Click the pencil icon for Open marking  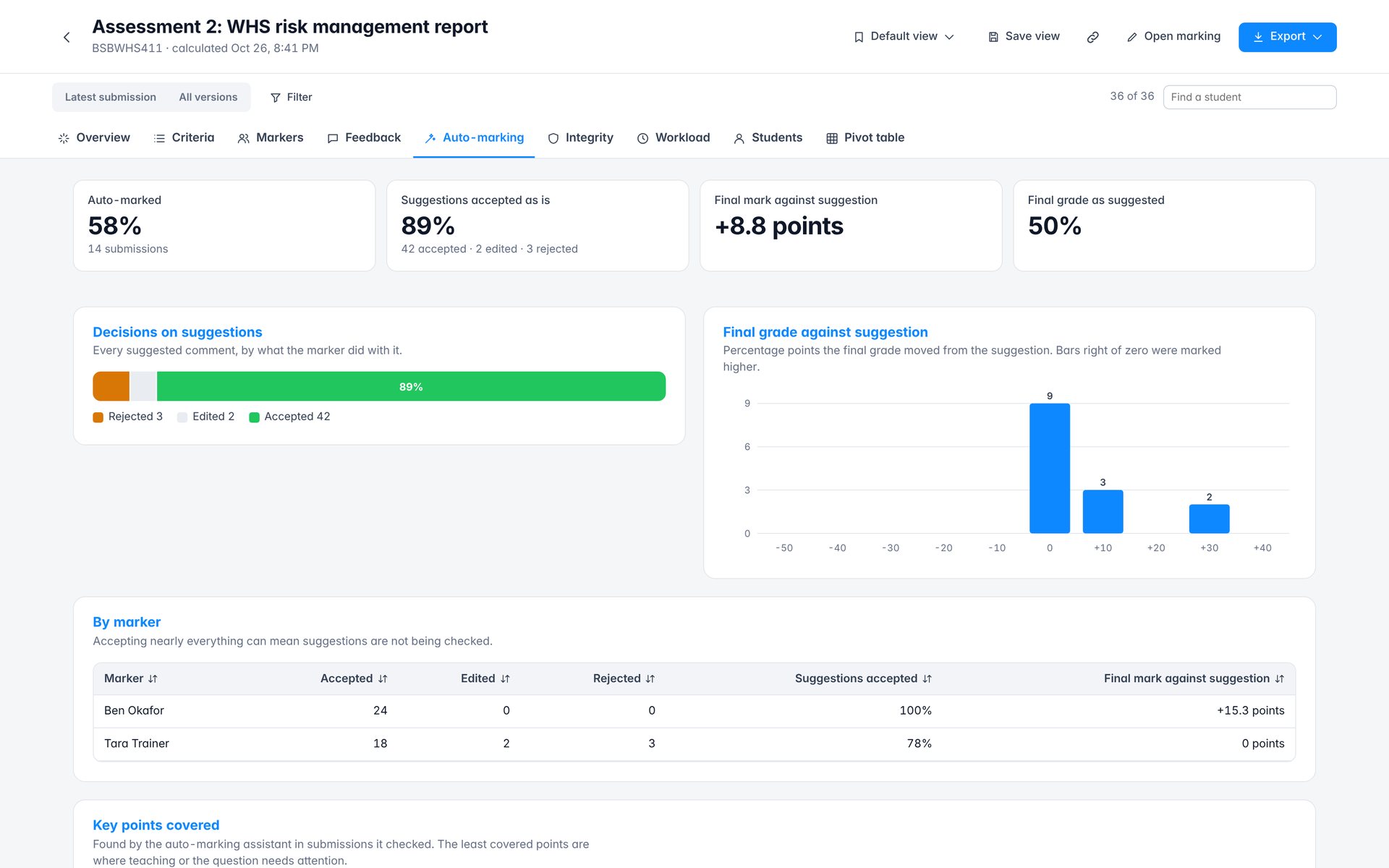pos(1132,37)
